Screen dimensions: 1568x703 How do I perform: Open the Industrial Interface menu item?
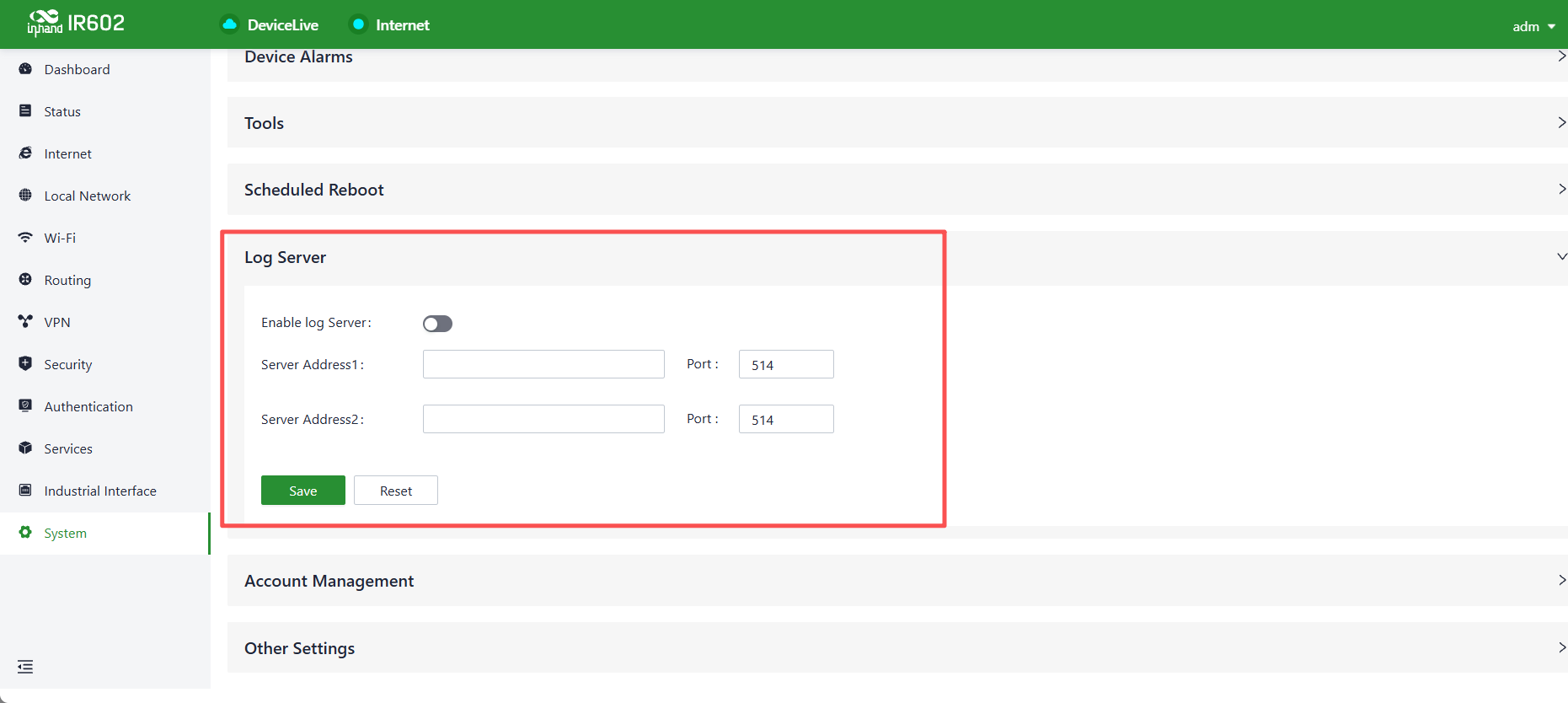[104, 491]
